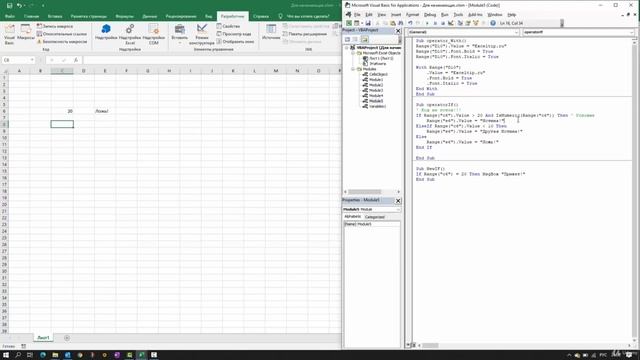Switch to the Справка ribbon tab
Image resolution: width=640 pixels, height=360 pixels.
coord(261,16)
